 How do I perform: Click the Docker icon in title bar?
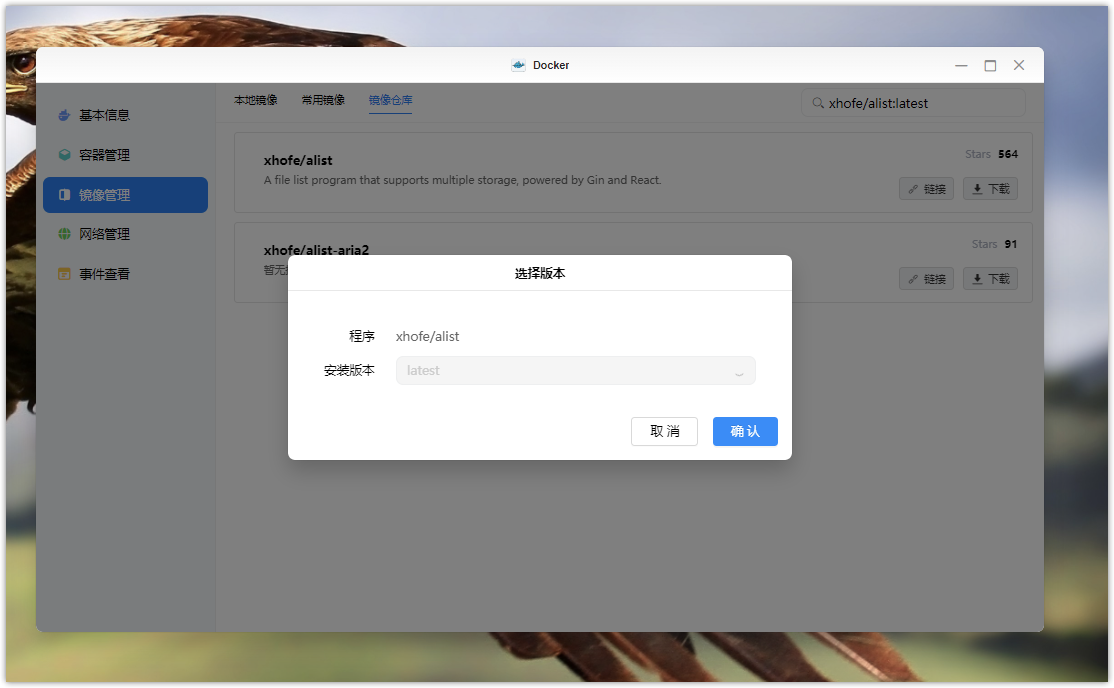point(519,65)
